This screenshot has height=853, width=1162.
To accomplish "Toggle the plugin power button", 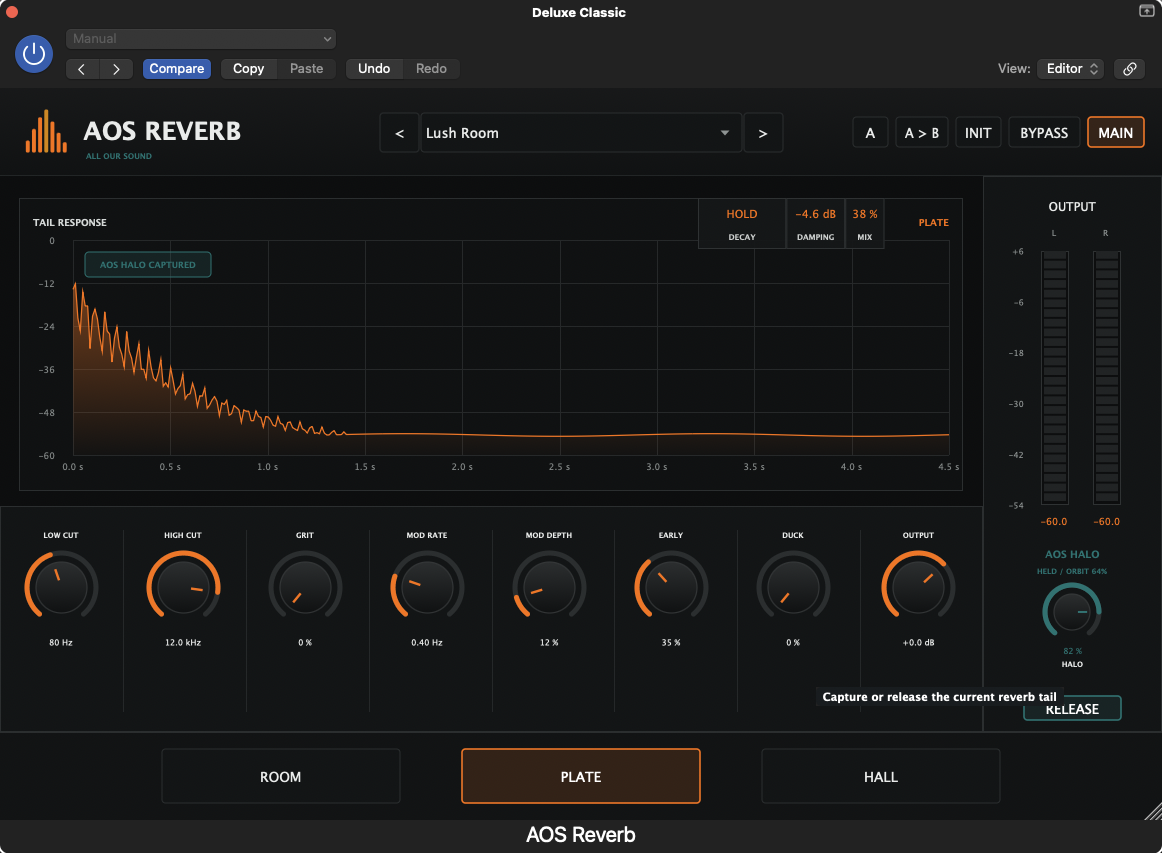I will click(34, 53).
